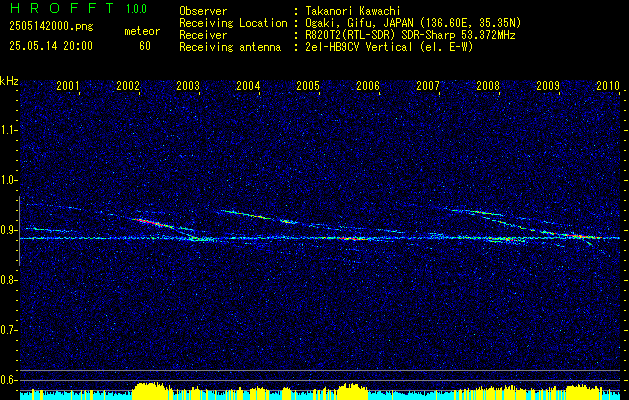Click time marker 2004
The height and width of the screenshot is (400, 629).
(x=248, y=85)
